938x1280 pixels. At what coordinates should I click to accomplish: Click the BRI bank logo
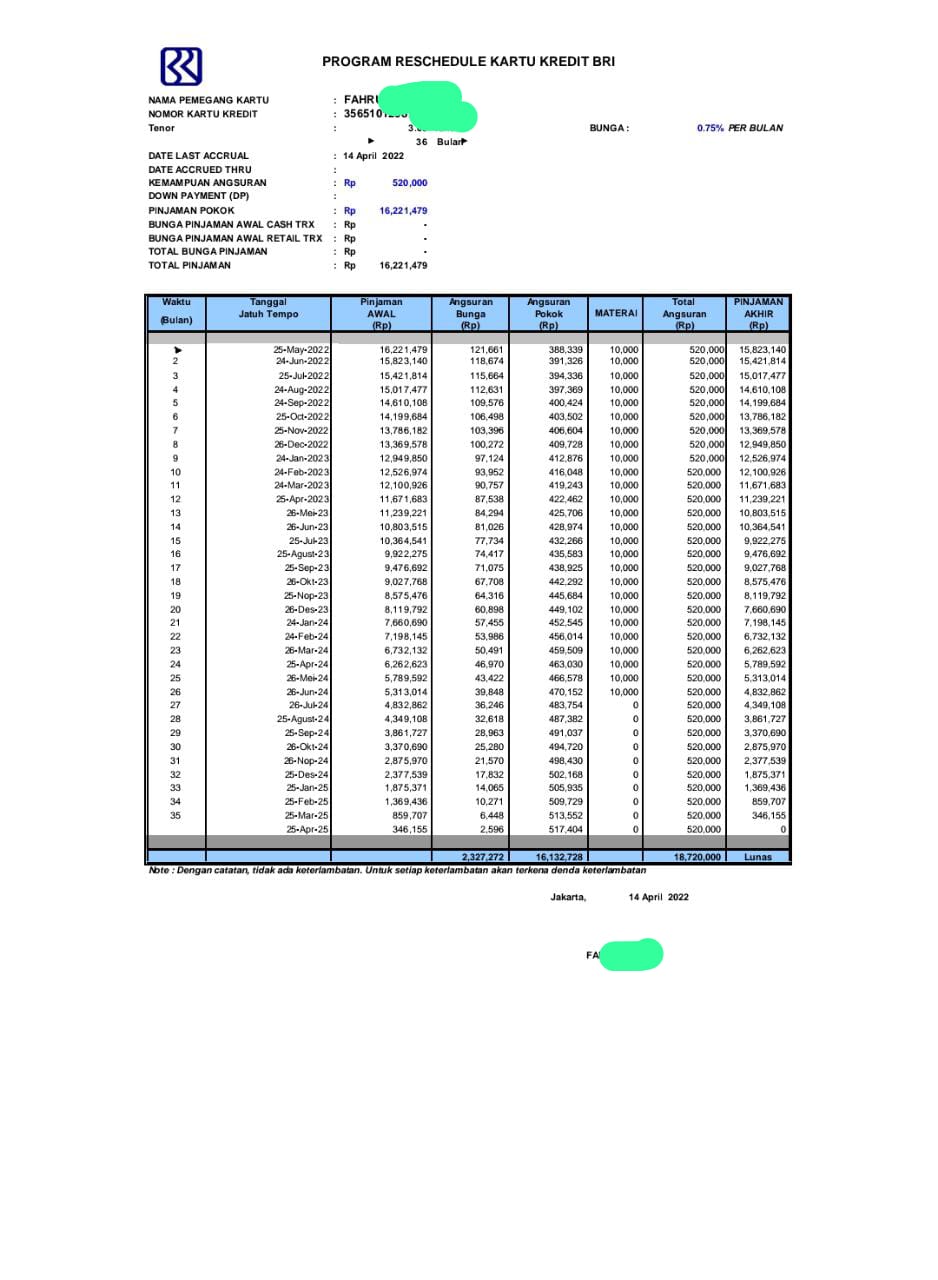coord(182,67)
